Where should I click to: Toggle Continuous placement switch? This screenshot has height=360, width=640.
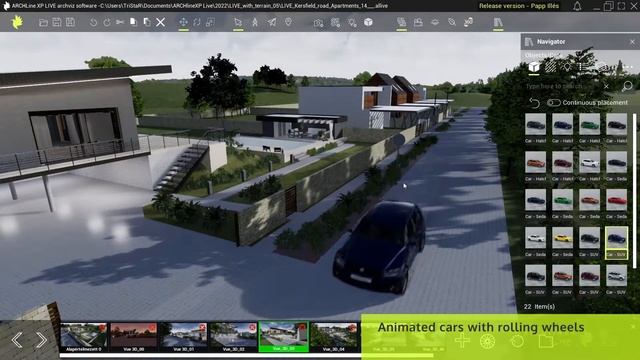coord(553,102)
